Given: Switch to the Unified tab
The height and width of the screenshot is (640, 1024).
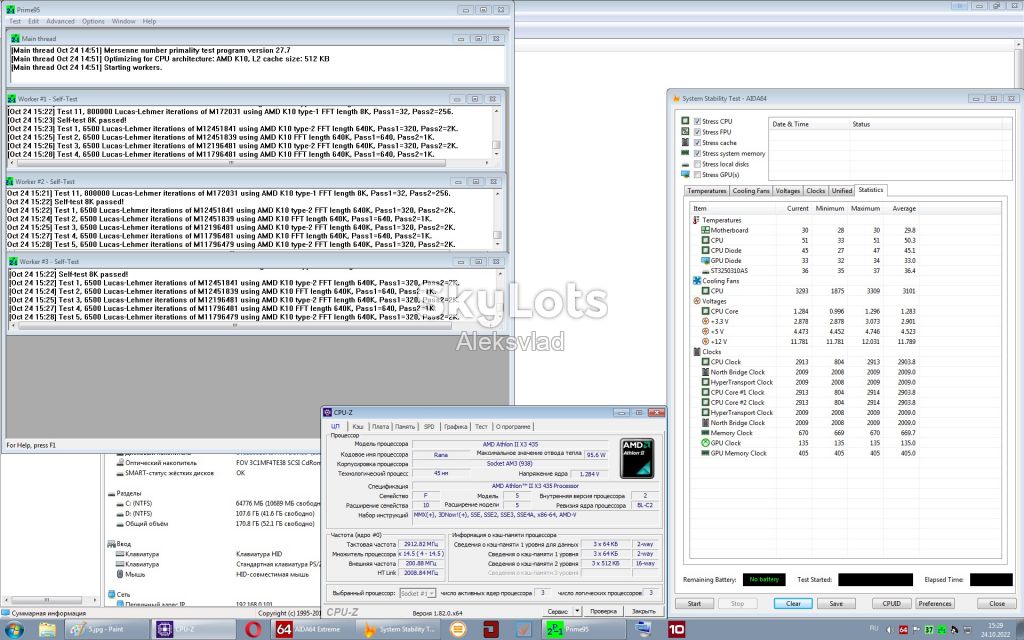Looking at the screenshot, I should click(842, 191).
